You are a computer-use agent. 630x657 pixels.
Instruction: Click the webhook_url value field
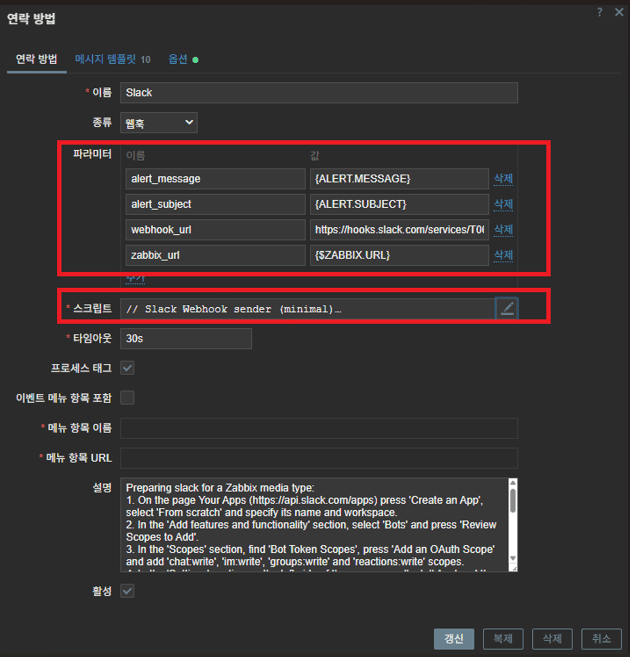pyautogui.click(x=399, y=230)
